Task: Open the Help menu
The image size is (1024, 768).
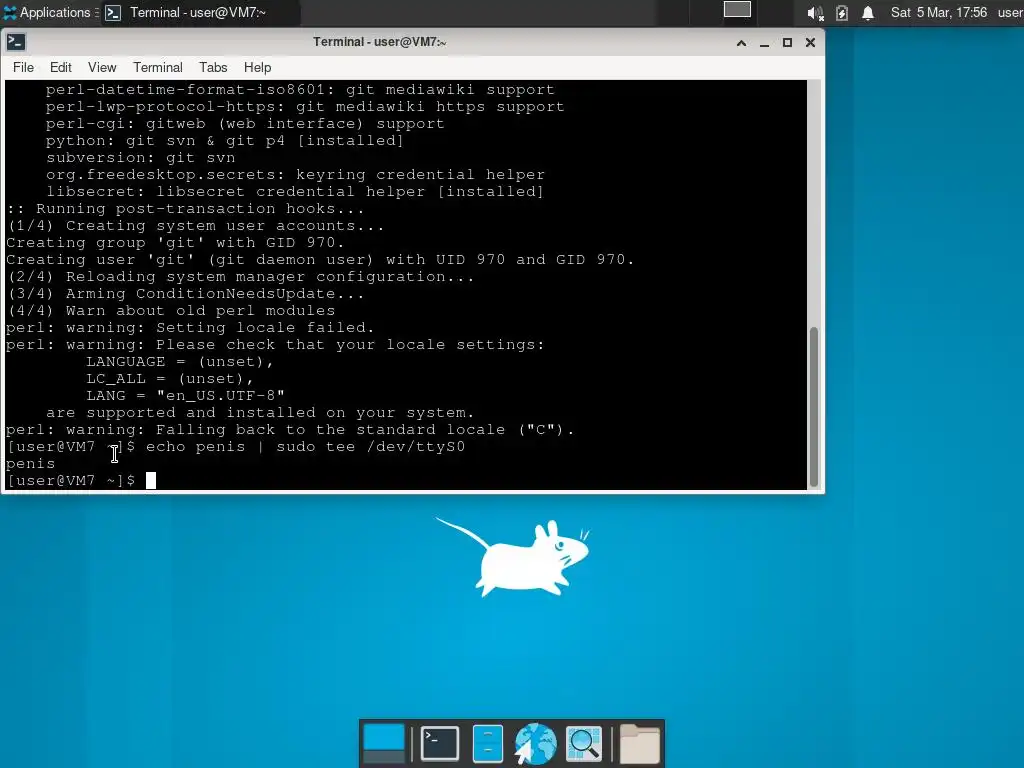Action: [257, 67]
